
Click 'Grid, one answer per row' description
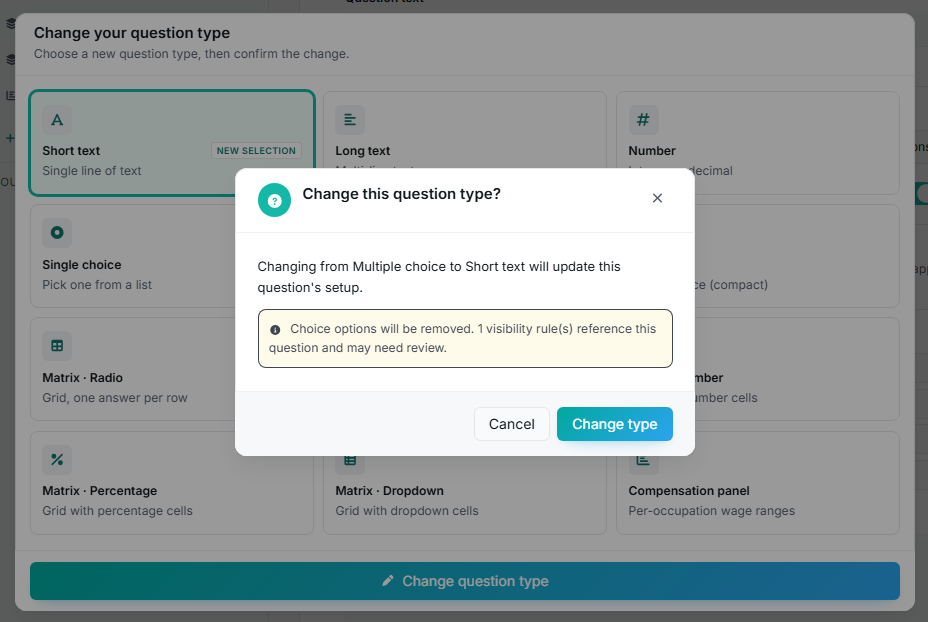115,398
